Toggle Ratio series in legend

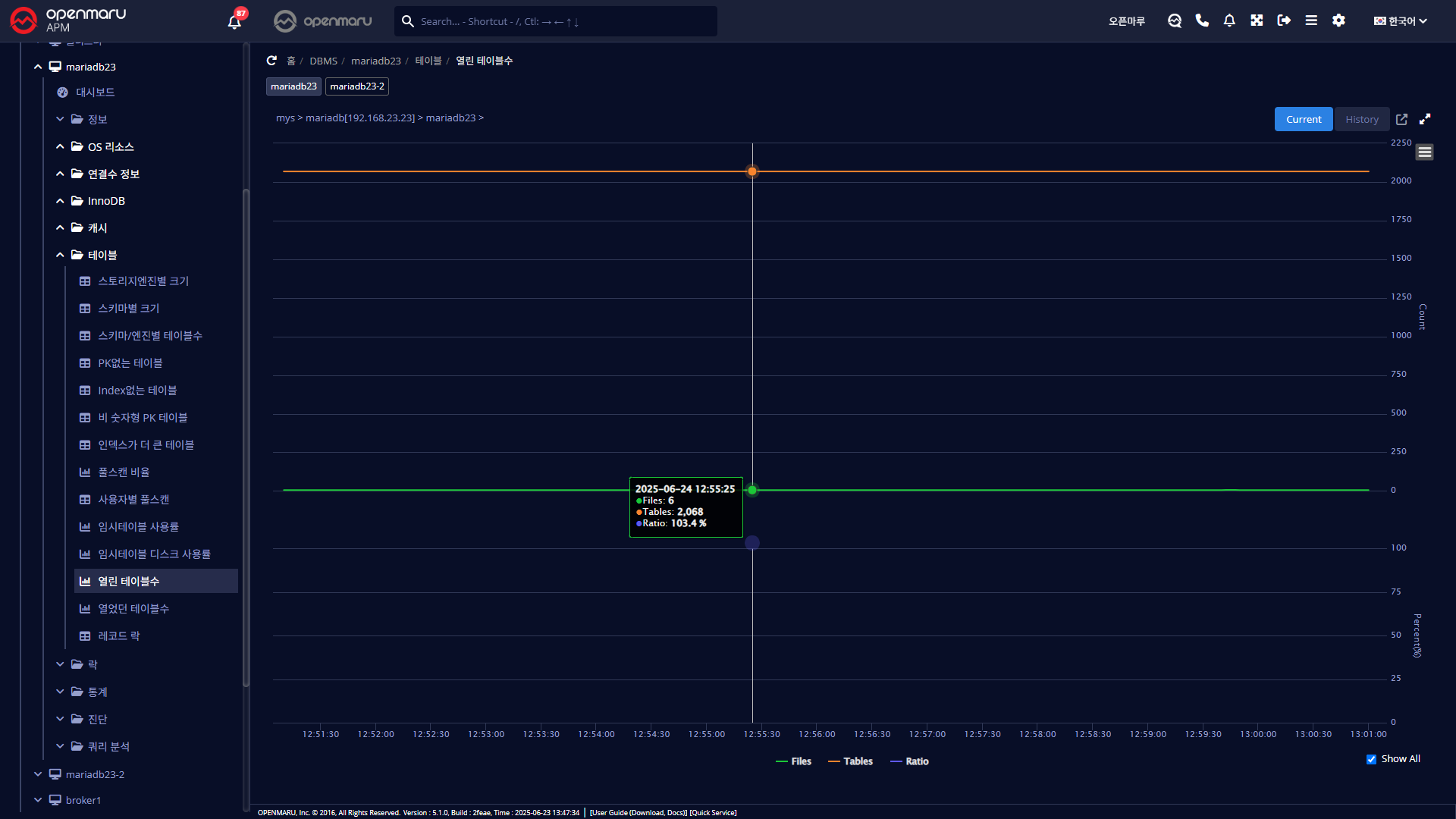click(x=917, y=761)
